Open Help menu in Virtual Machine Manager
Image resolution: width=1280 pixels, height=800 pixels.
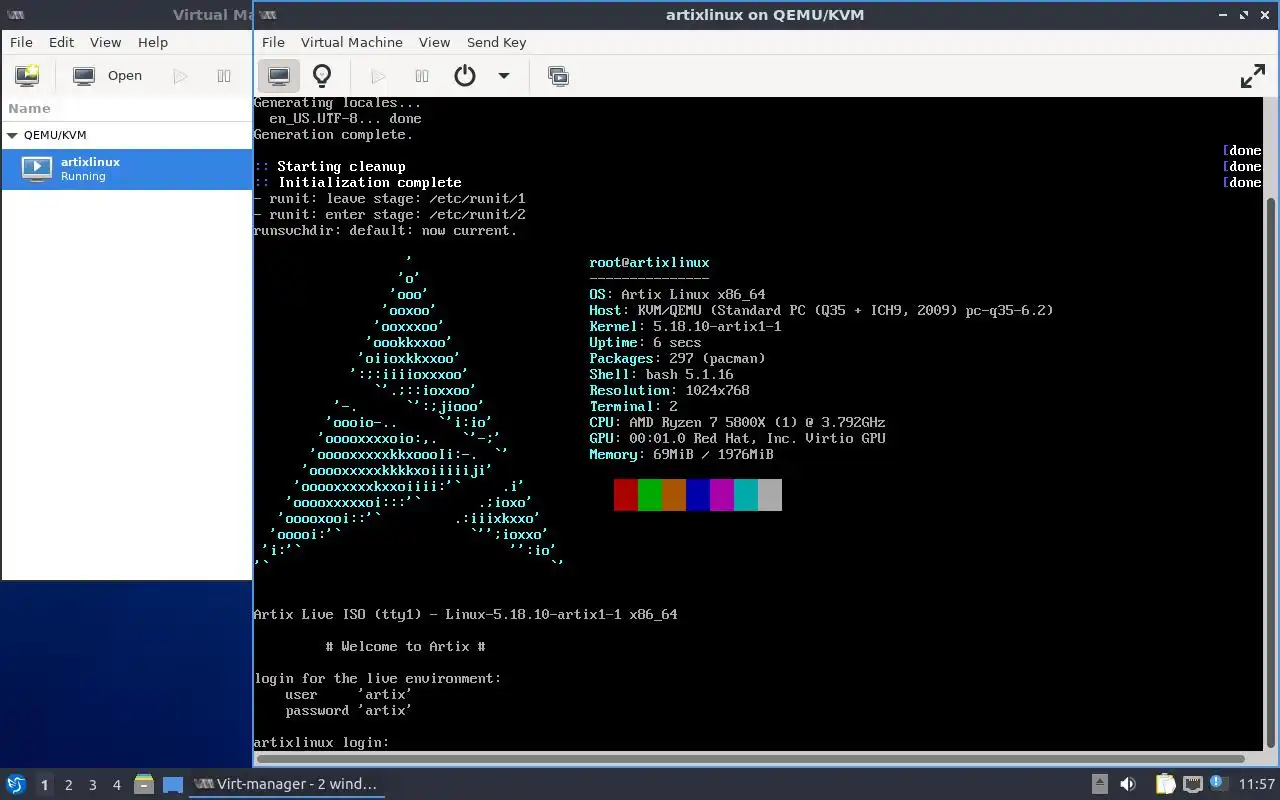click(153, 42)
